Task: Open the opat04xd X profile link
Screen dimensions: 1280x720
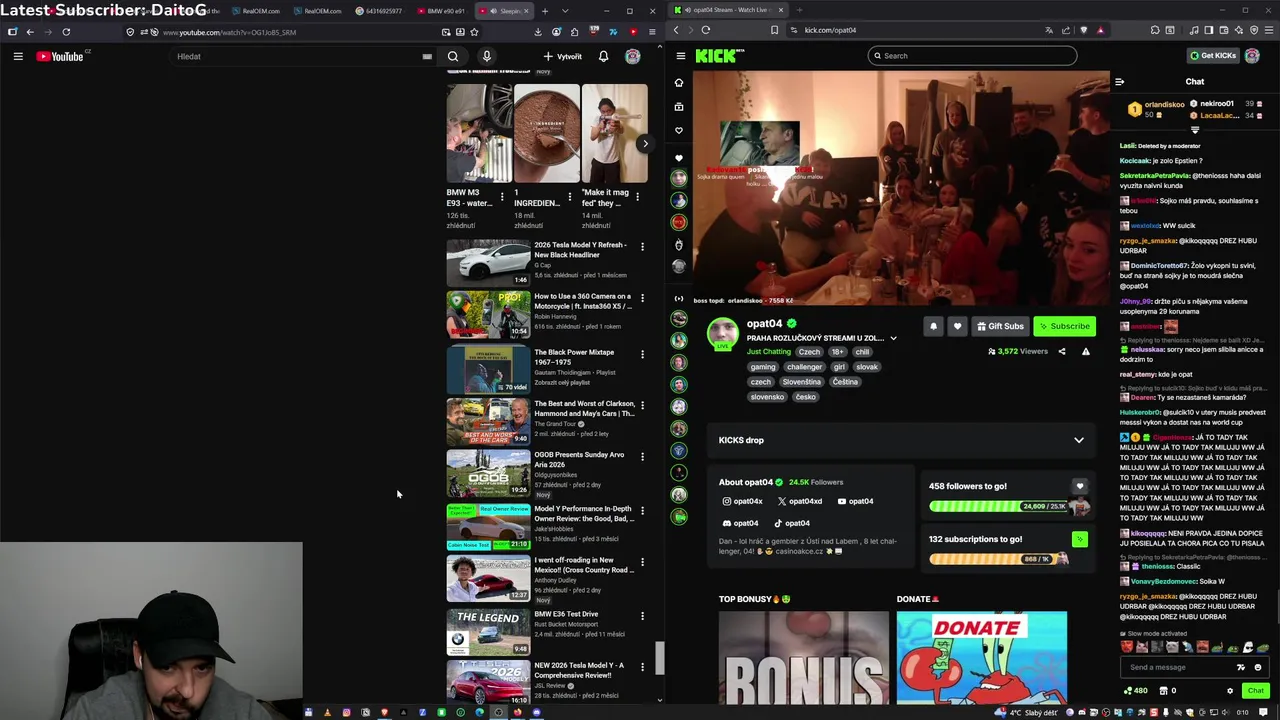Action: (x=800, y=501)
